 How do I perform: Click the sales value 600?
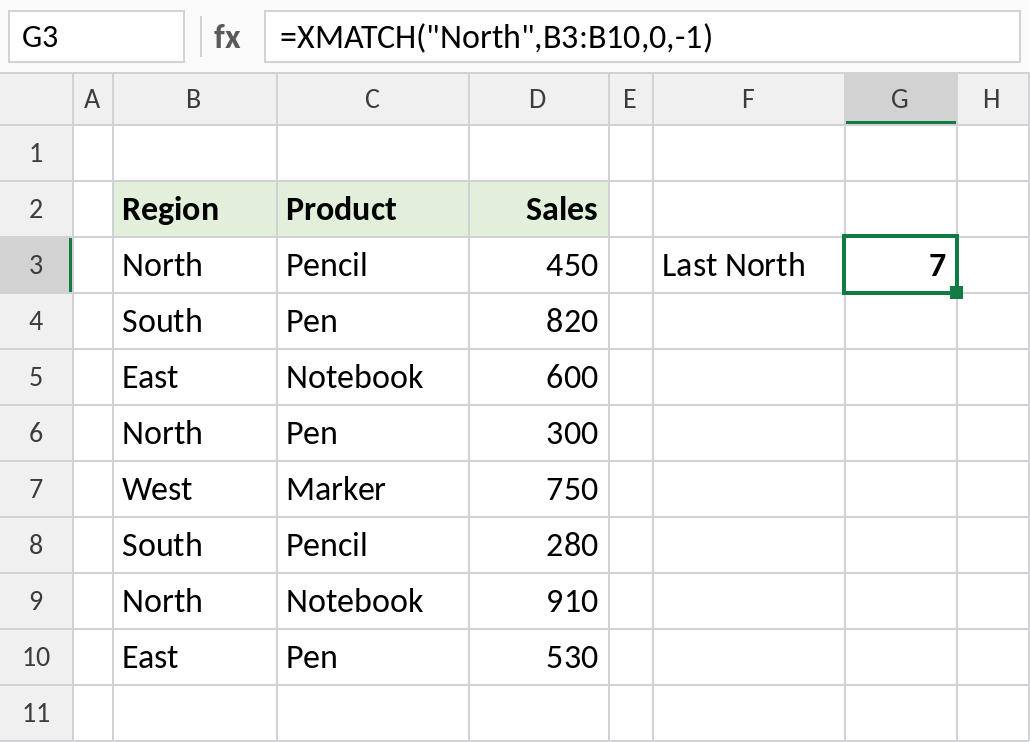539,377
